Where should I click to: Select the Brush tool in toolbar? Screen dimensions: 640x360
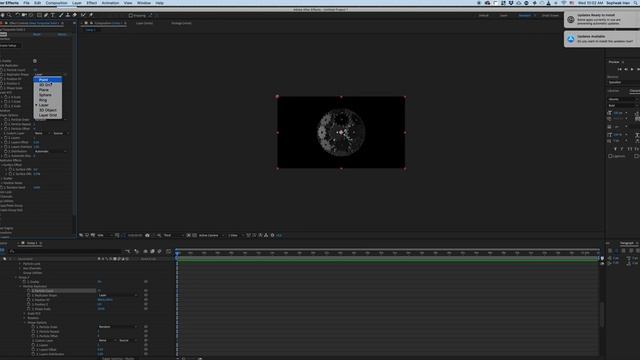[61, 15]
